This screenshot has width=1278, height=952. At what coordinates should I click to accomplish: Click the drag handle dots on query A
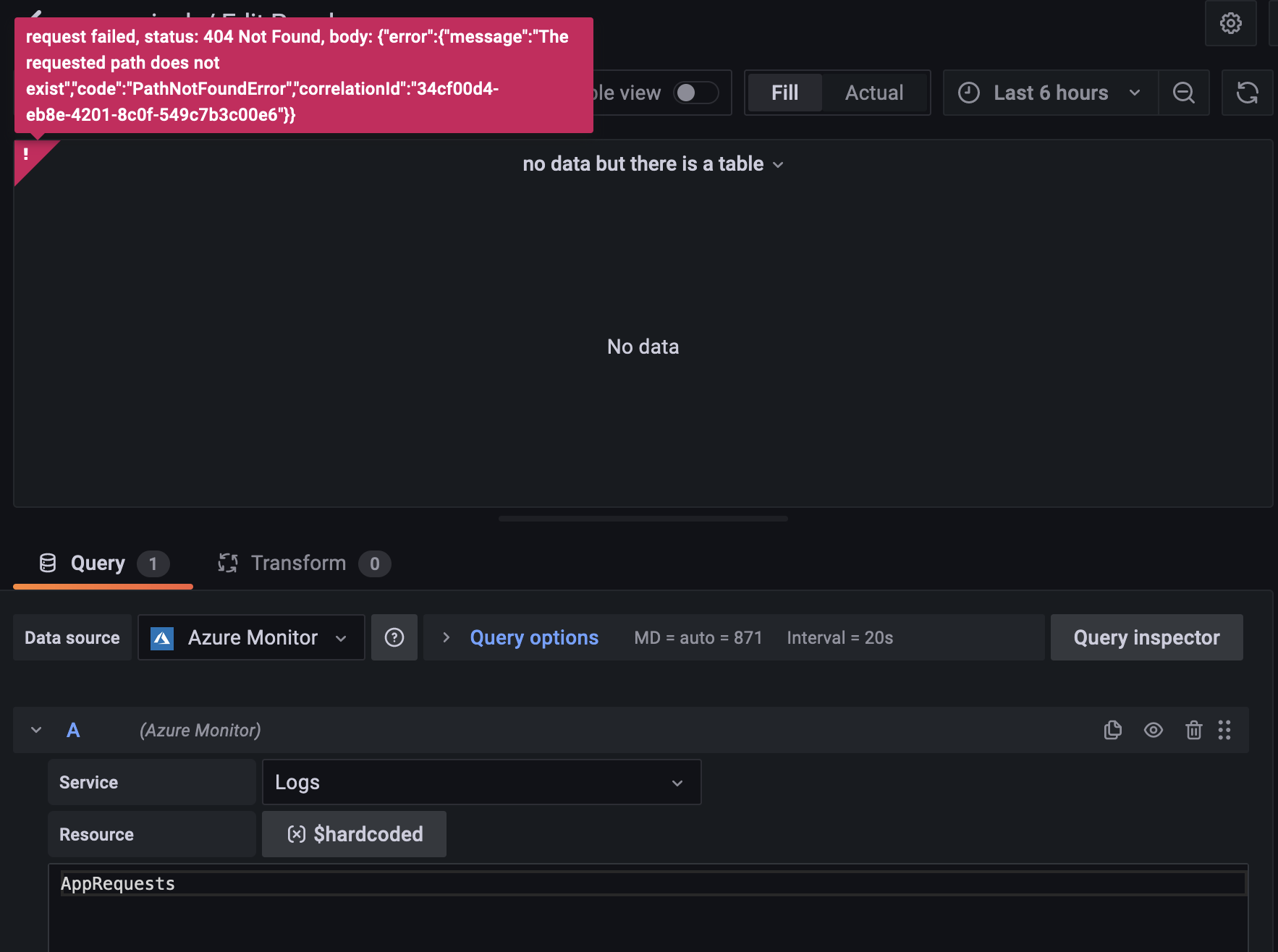(x=1225, y=730)
